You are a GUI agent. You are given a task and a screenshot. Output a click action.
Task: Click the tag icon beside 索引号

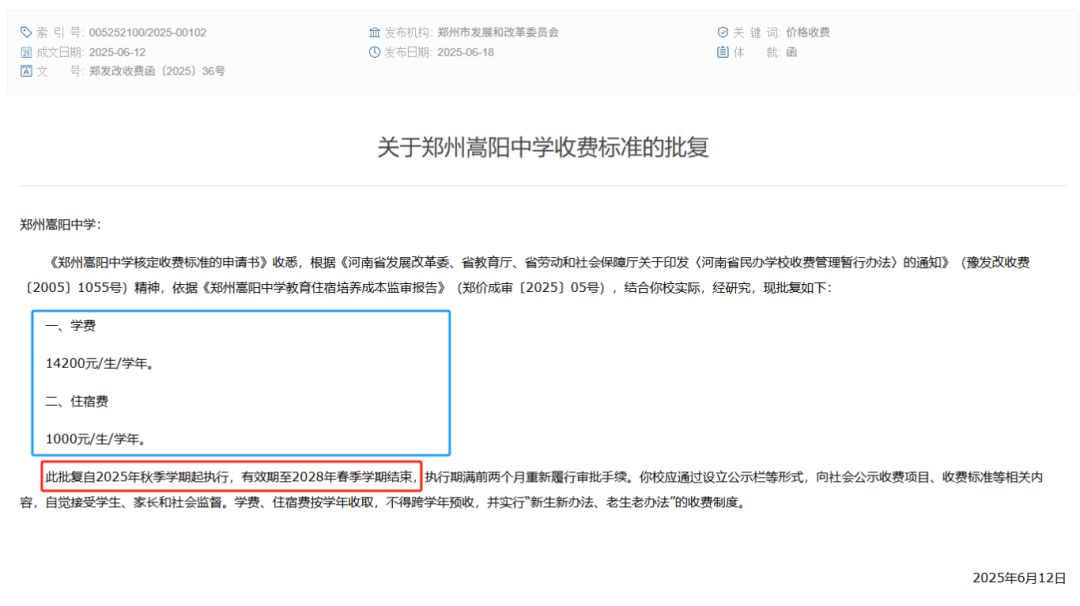(27, 32)
